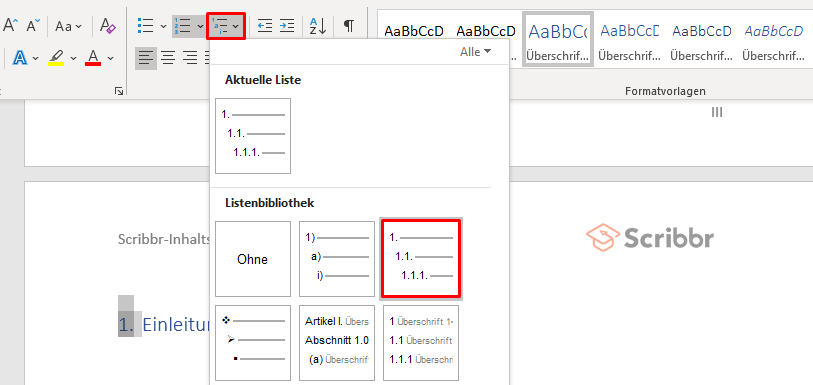Toggle center paragraph alignment
813x385 pixels.
tap(168, 58)
